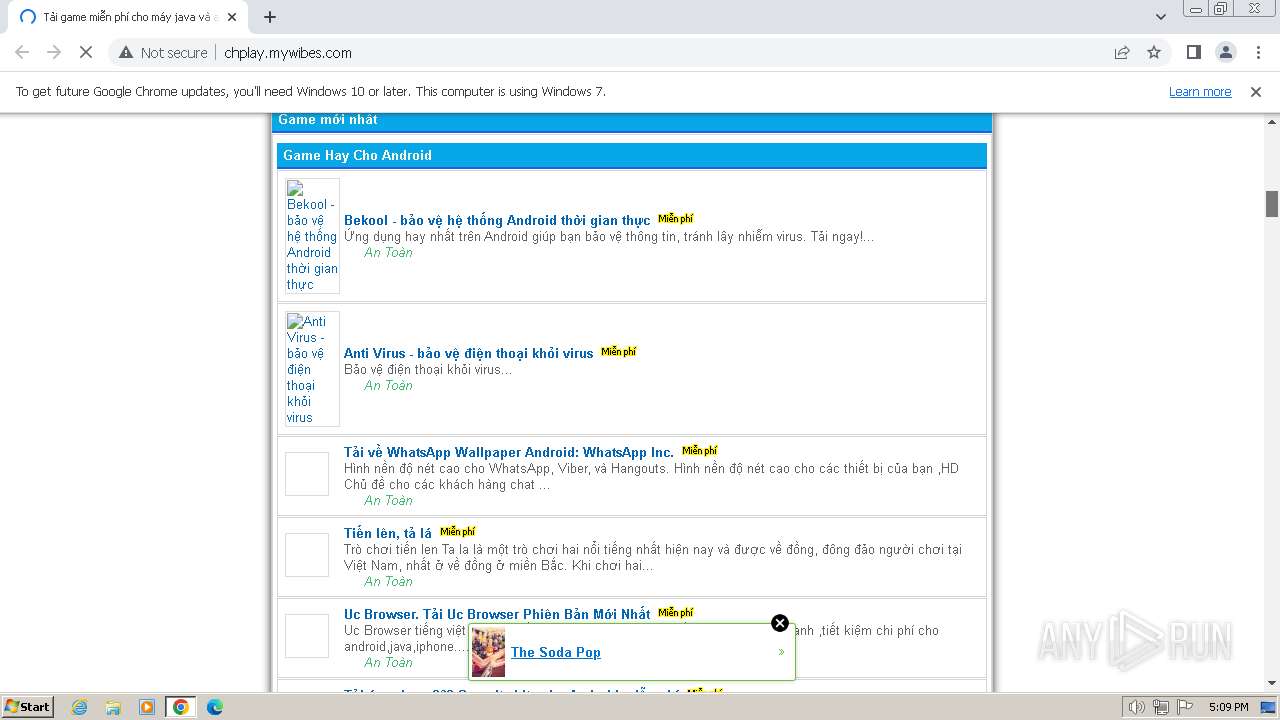The height and width of the screenshot is (720, 1280).
Task: Toggle the browser side panel
Action: (1193, 52)
